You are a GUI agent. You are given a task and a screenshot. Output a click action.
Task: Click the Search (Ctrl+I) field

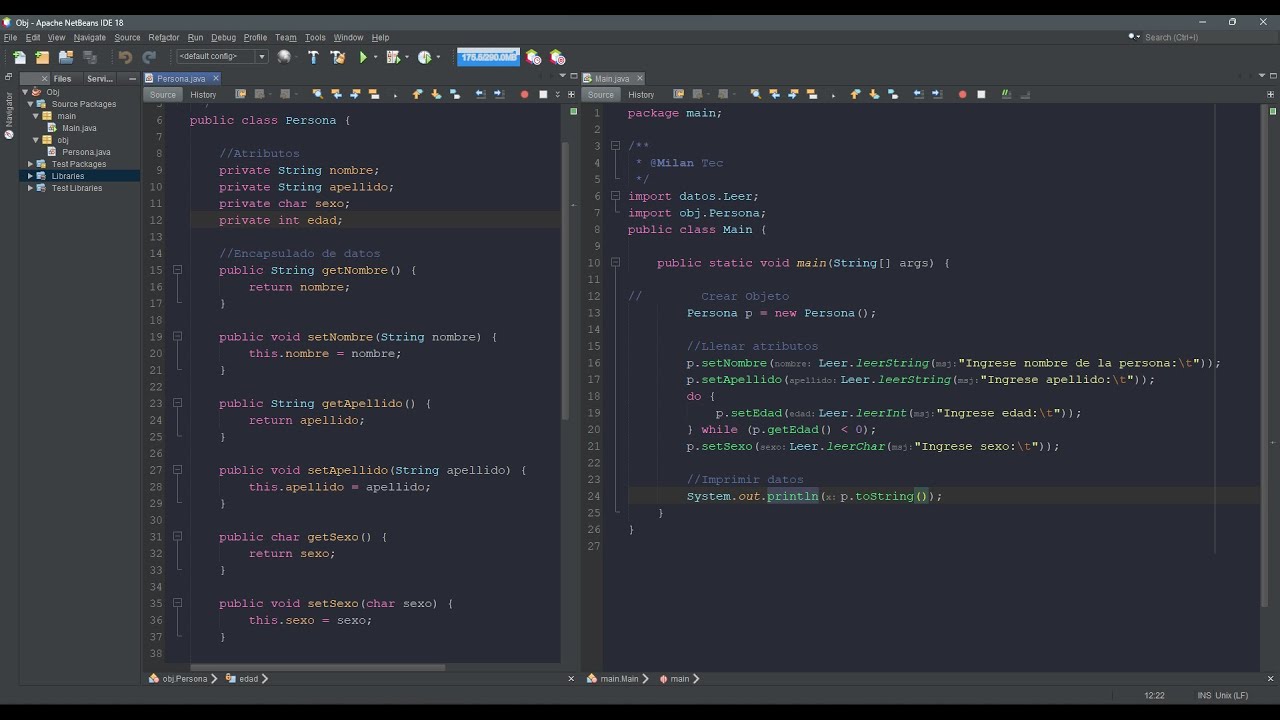point(1197,37)
